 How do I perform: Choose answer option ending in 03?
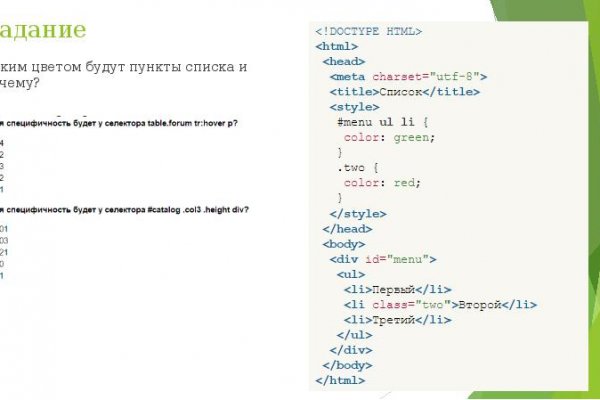click(x=3, y=241)
